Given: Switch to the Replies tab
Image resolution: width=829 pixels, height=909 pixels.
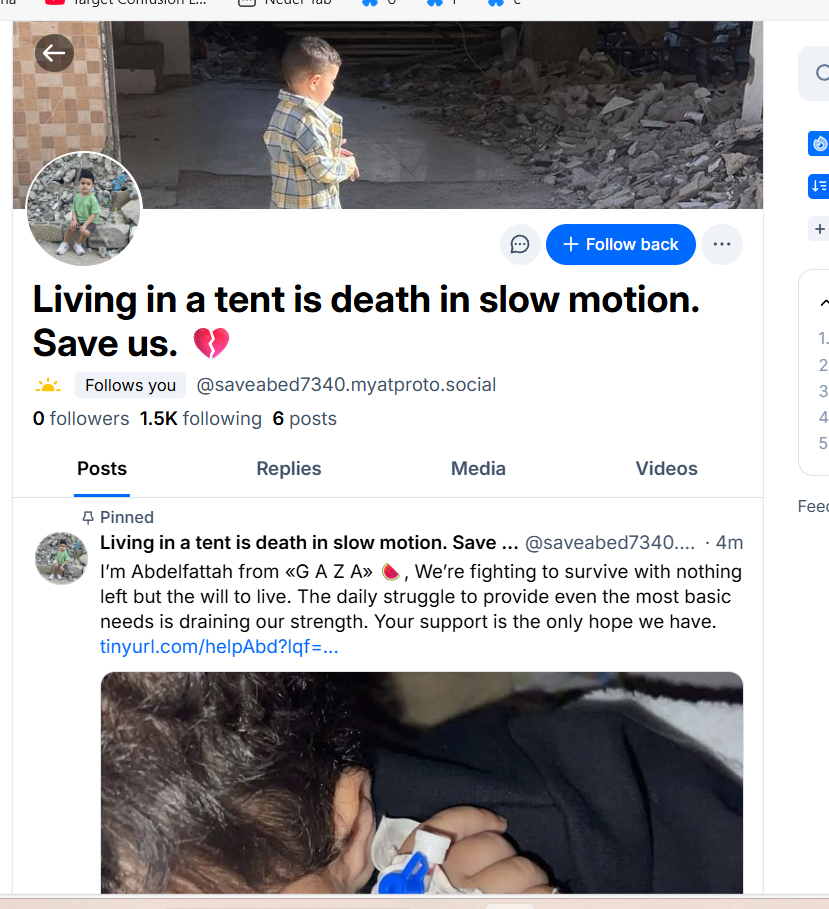Looking at the screenshot, I should point(289,468).
